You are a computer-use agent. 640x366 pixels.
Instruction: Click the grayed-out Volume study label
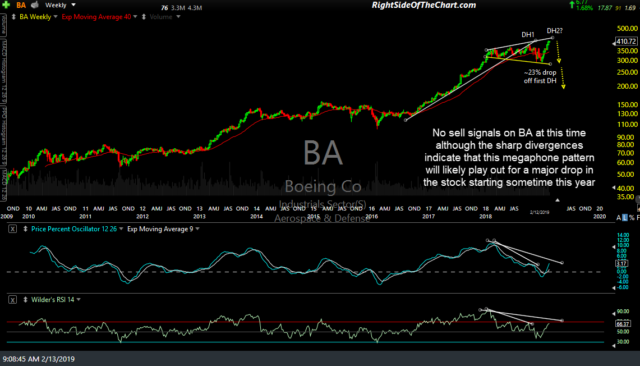click(160, 17)
